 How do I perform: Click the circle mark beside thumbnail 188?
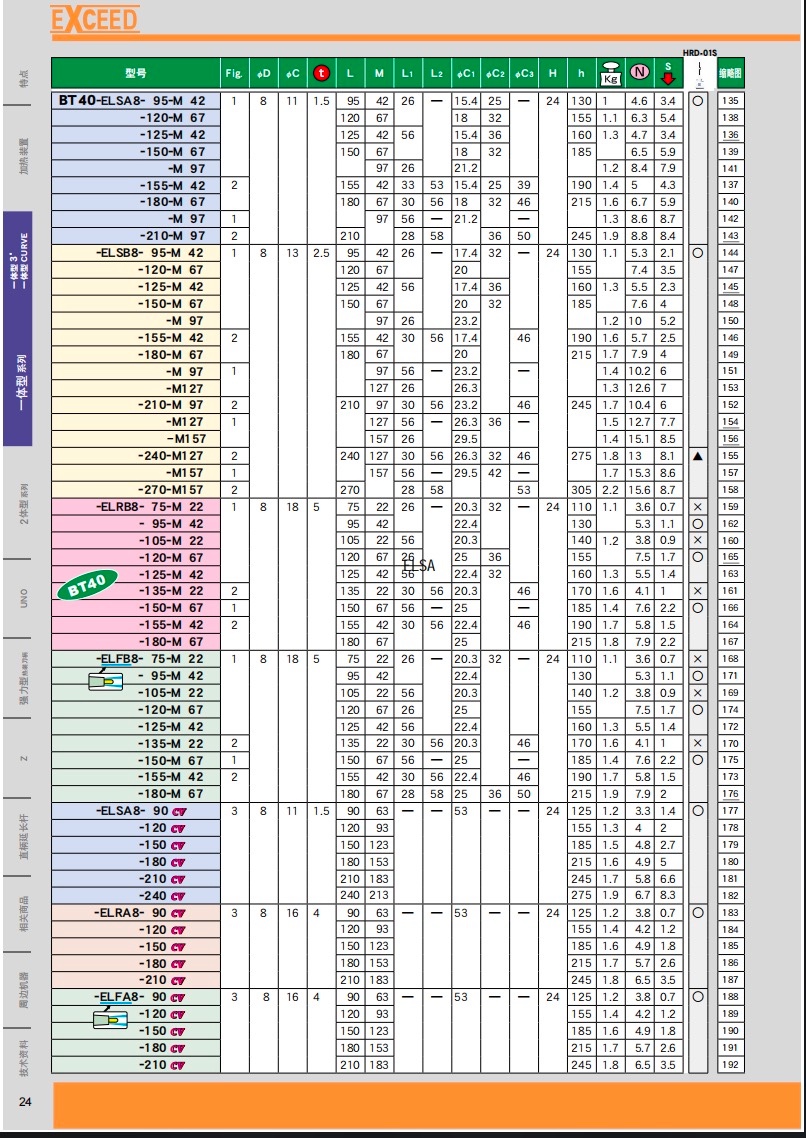[697, 998]
